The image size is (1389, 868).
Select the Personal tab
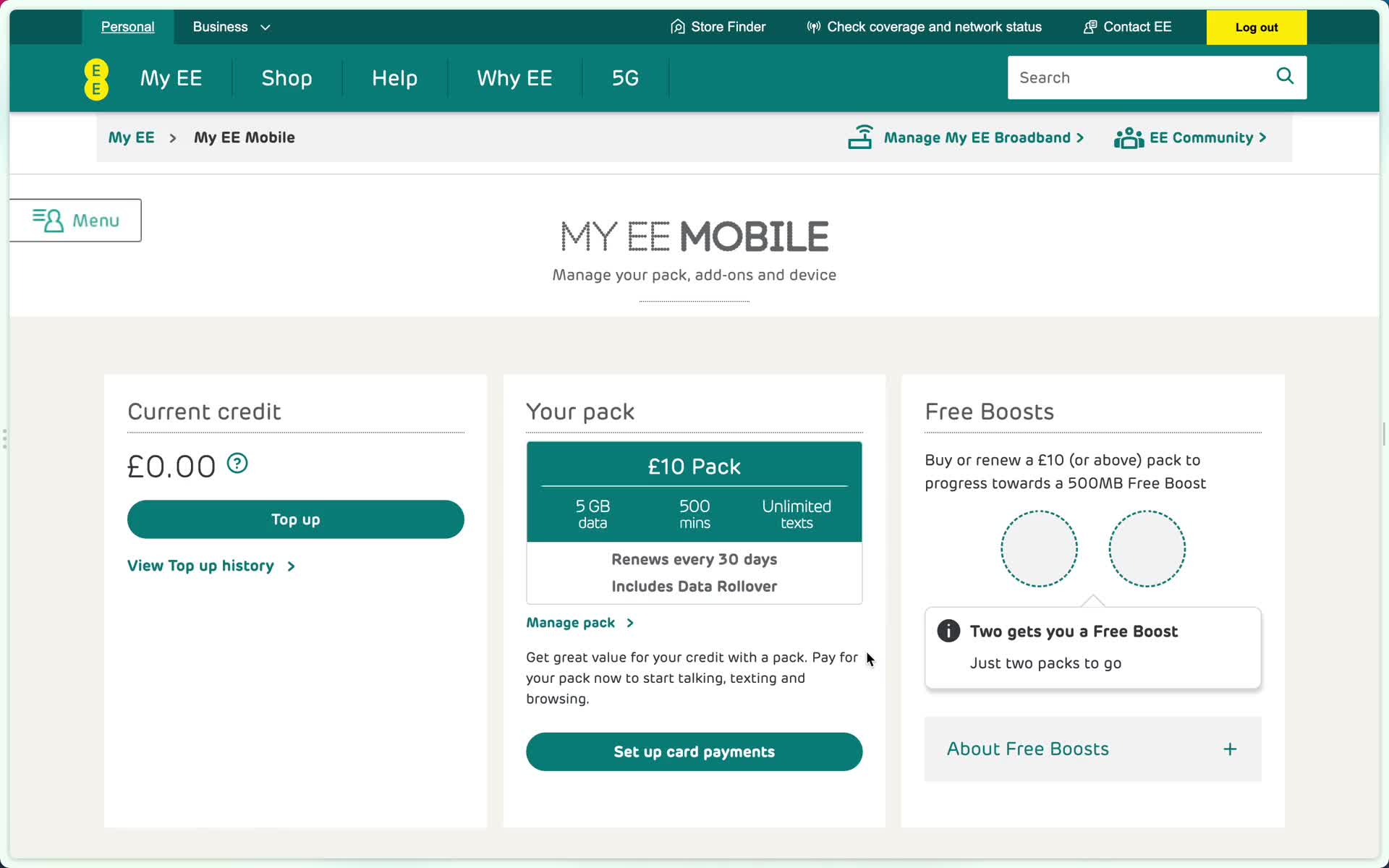coord(127,27)
